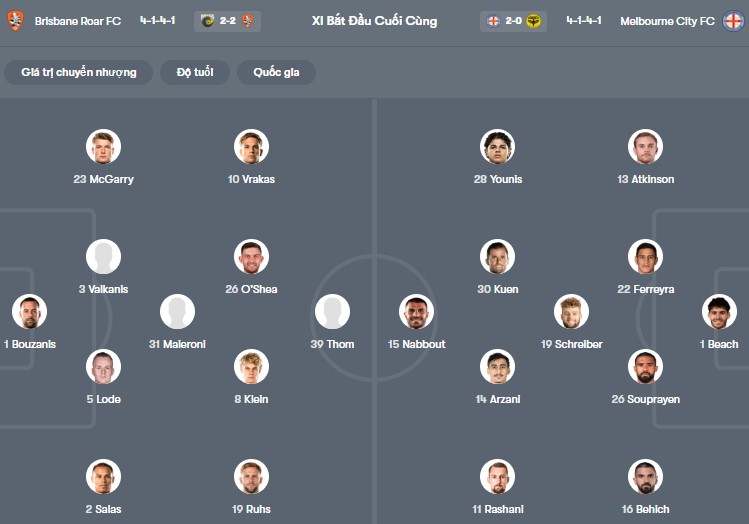This screenshot has height=524, width=749.
Task: Open Schreiber's player photo
Action: point(572,312)
